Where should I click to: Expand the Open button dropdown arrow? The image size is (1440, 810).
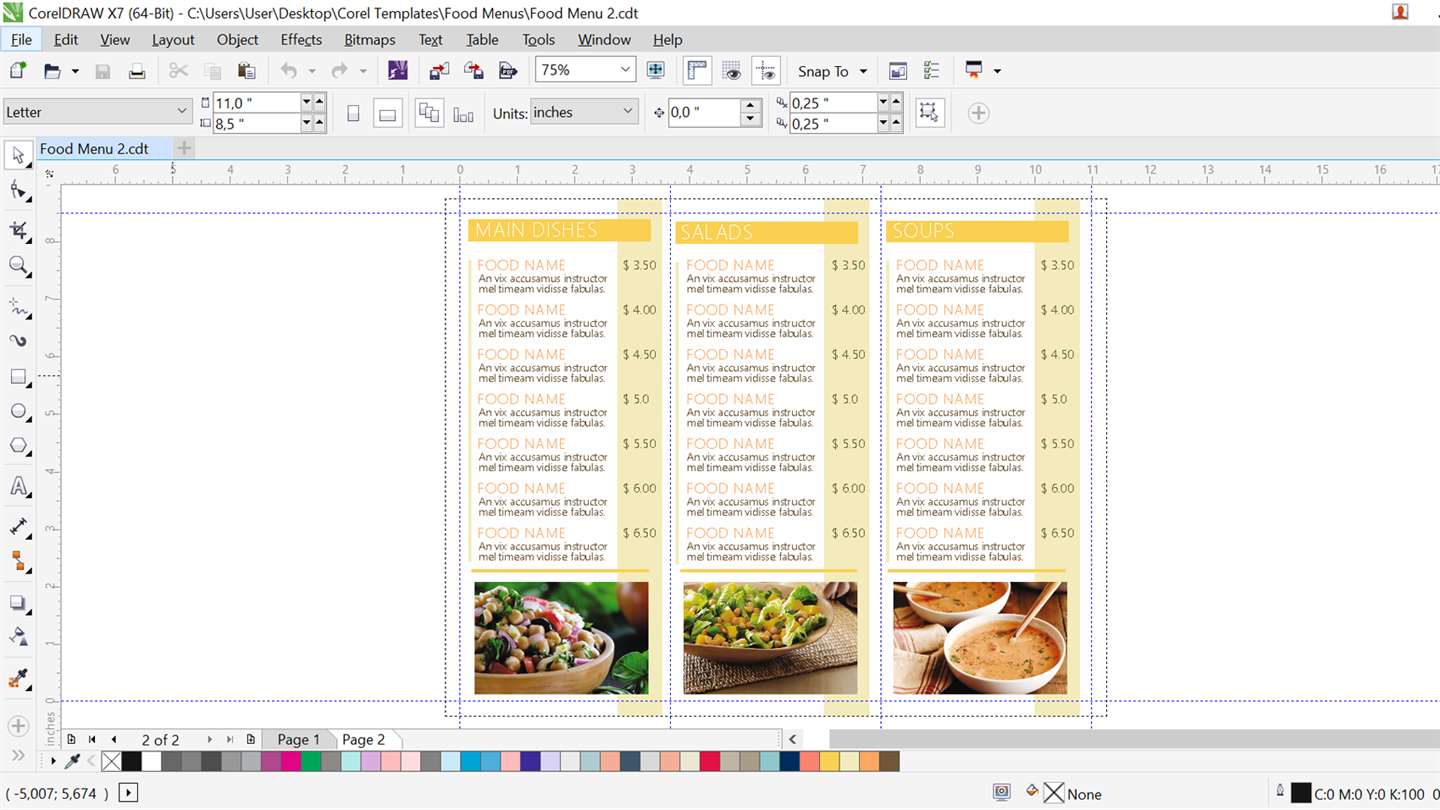coord(75,71)
